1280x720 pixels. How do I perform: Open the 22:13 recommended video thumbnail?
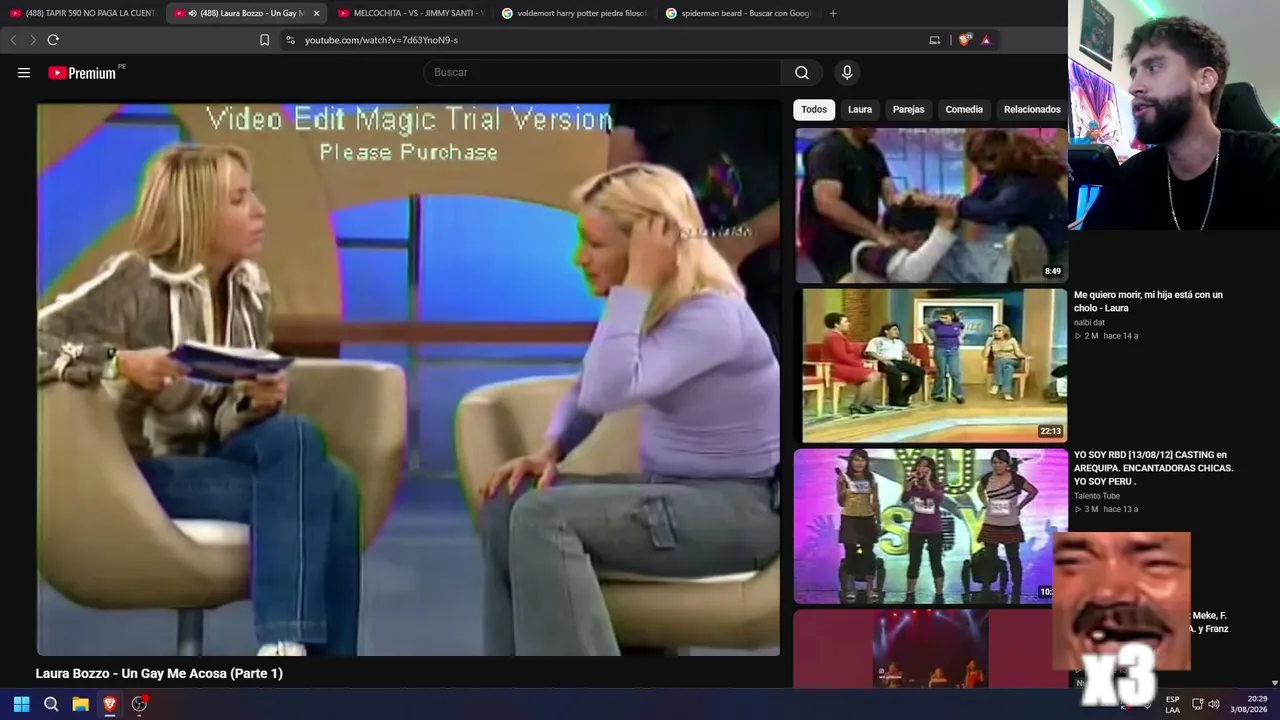coord(931,366)
